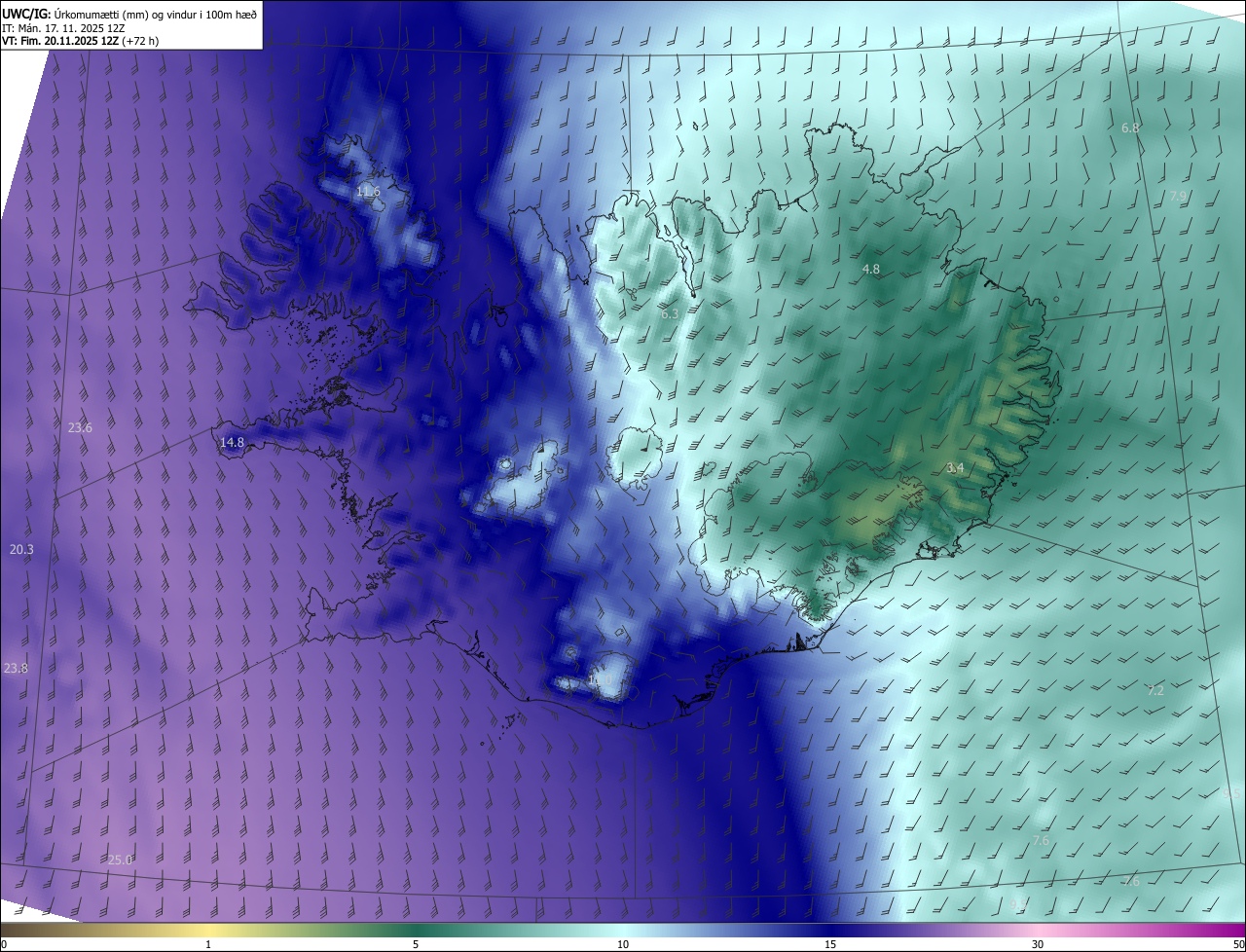Select the 23.8 value label
The height and width of the screenshot is (952, 1246).
(16, 668)
